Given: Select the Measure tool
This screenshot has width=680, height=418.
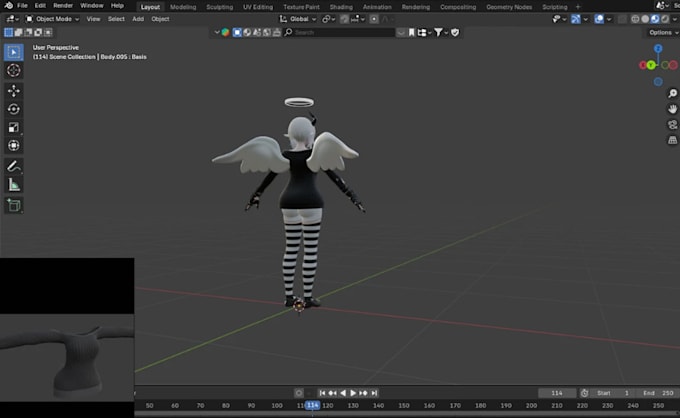Looking at the screenshot, I should tap(13, 185).
